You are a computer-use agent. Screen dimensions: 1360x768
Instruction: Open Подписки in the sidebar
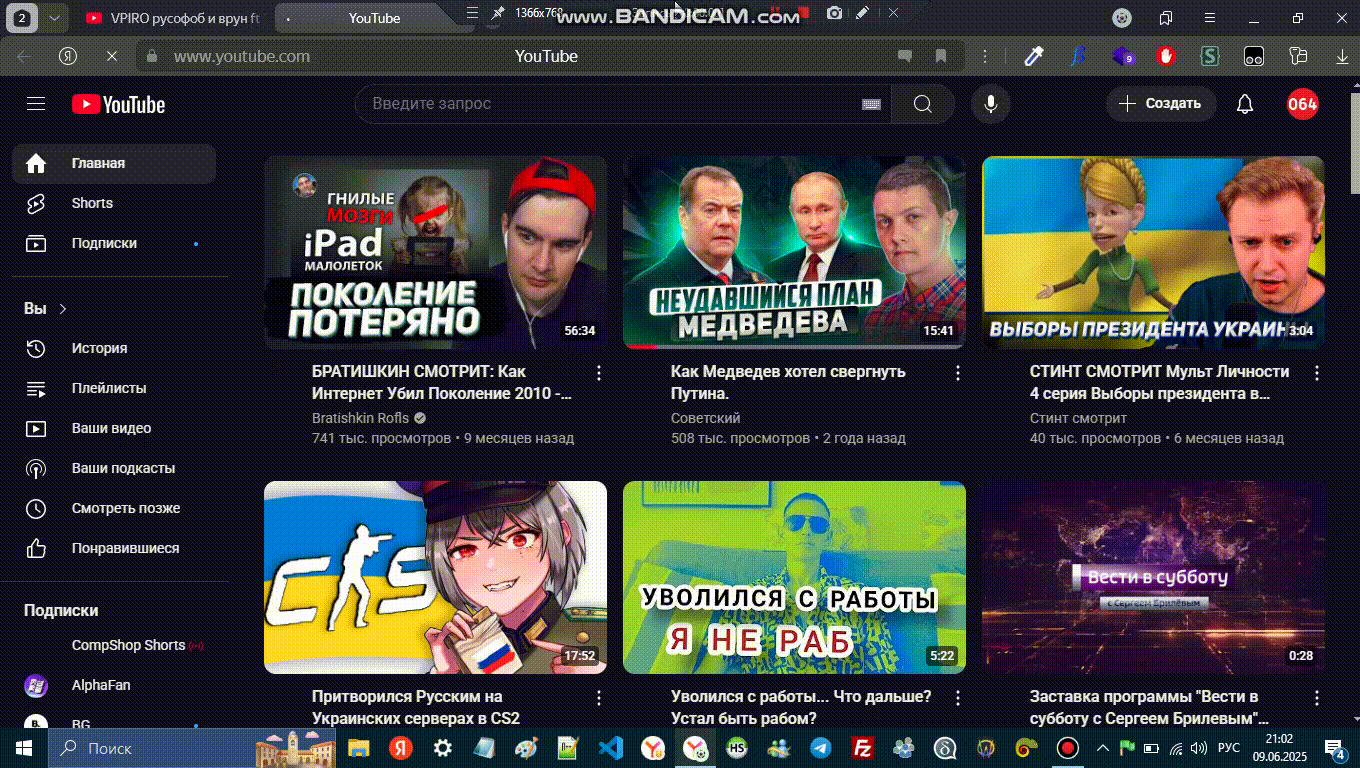[114, 243]
